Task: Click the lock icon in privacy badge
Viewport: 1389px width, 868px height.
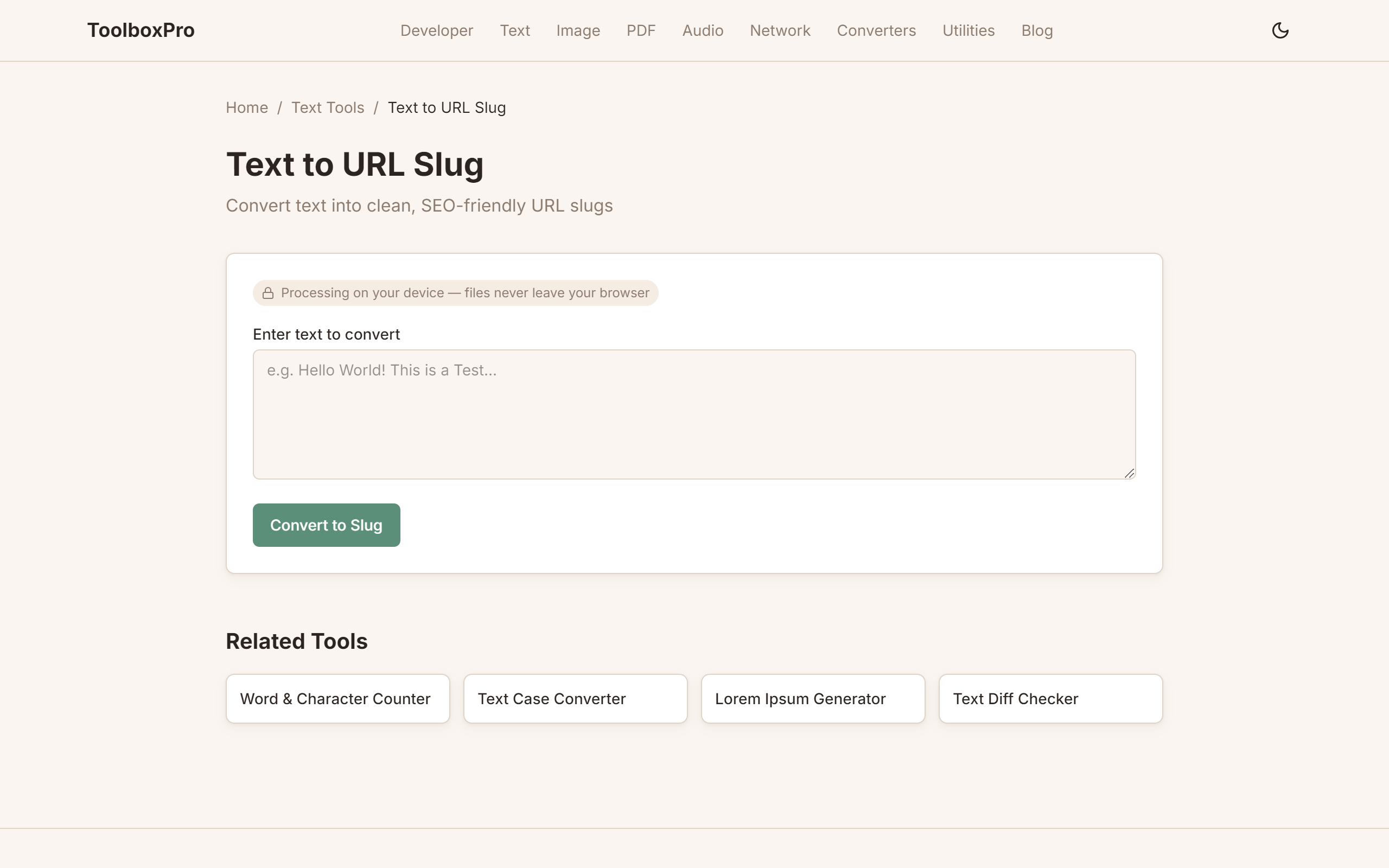Action: click(268, 293)
